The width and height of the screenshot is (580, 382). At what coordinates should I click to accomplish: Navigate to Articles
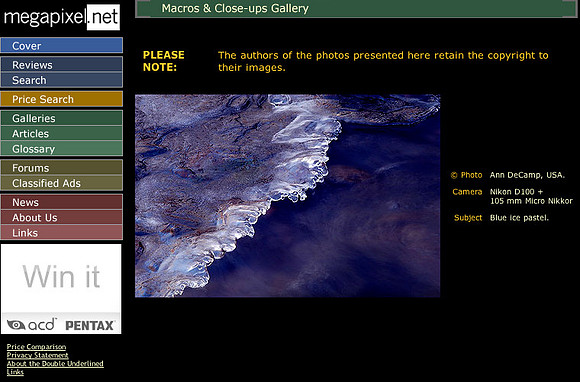tap(61, 133)
